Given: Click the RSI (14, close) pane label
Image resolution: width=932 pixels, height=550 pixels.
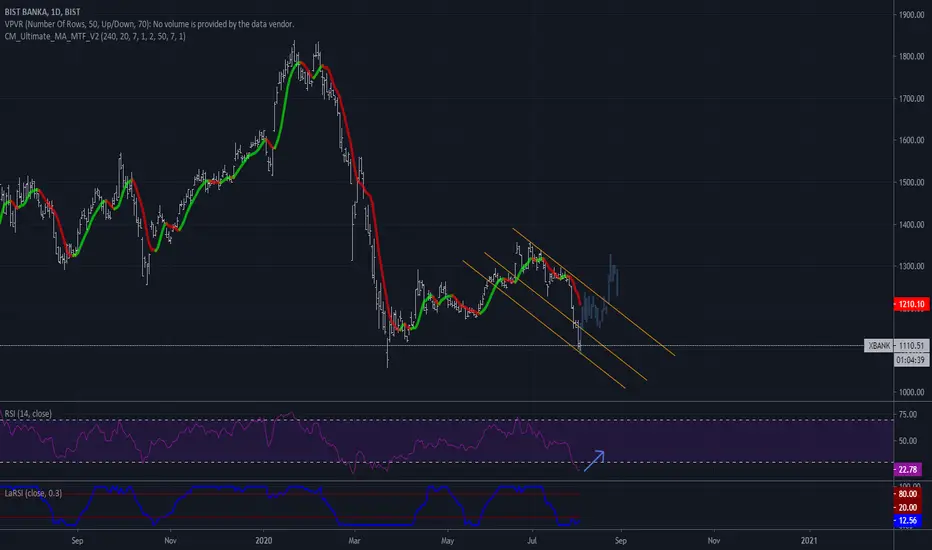Looking at the screenshot, I should coord(28,413).
